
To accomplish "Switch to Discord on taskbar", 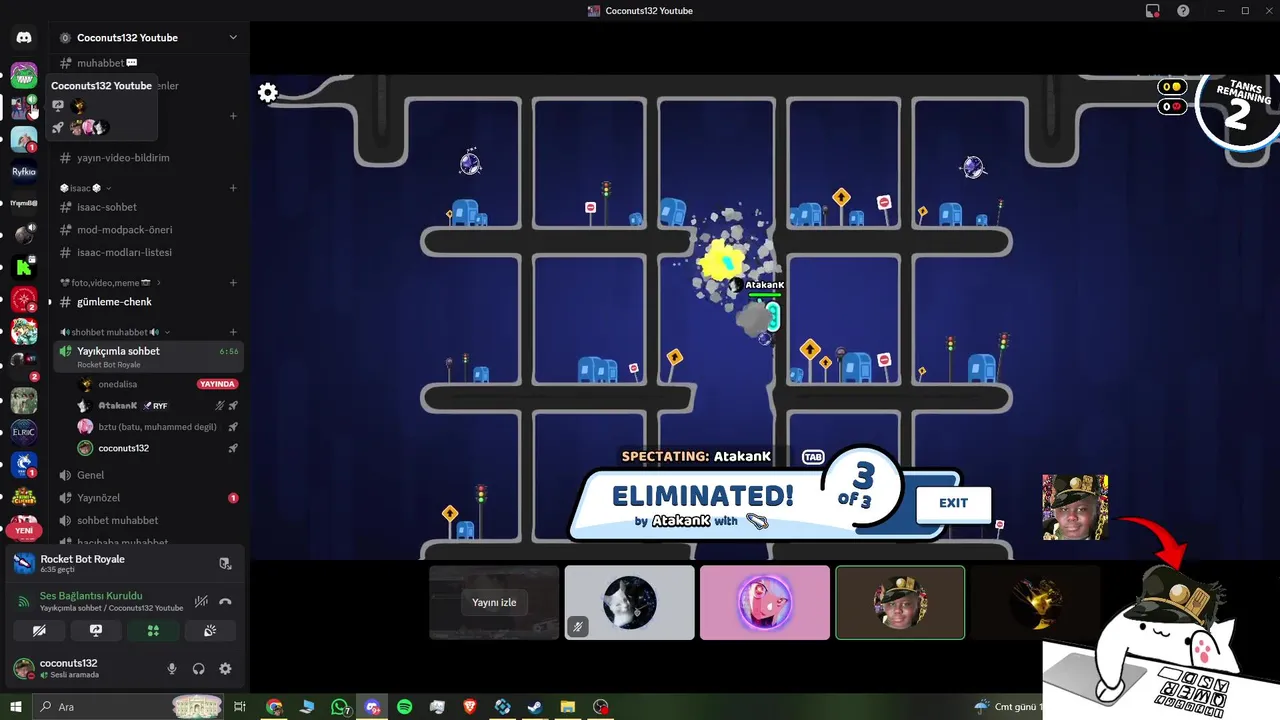I will (x=373, y=707).
